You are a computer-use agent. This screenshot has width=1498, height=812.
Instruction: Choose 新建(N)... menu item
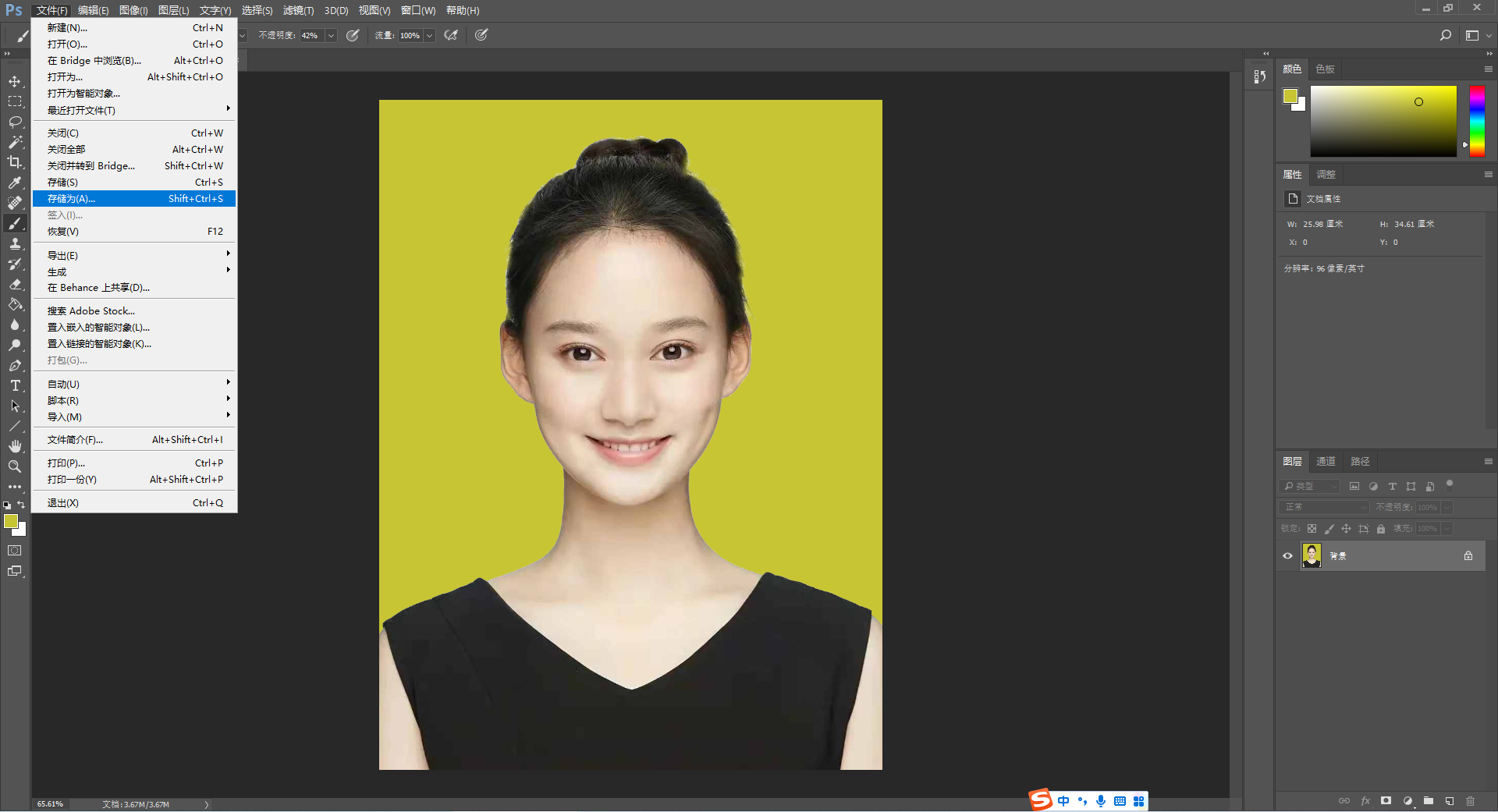(x=134, y=28)
